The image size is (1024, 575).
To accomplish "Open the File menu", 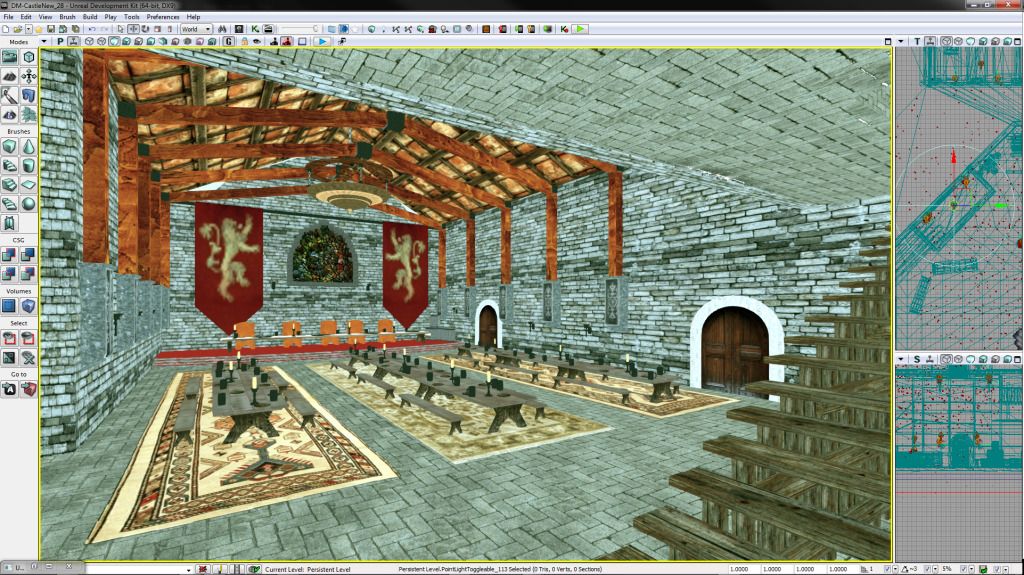I will (x=8, y=17).
